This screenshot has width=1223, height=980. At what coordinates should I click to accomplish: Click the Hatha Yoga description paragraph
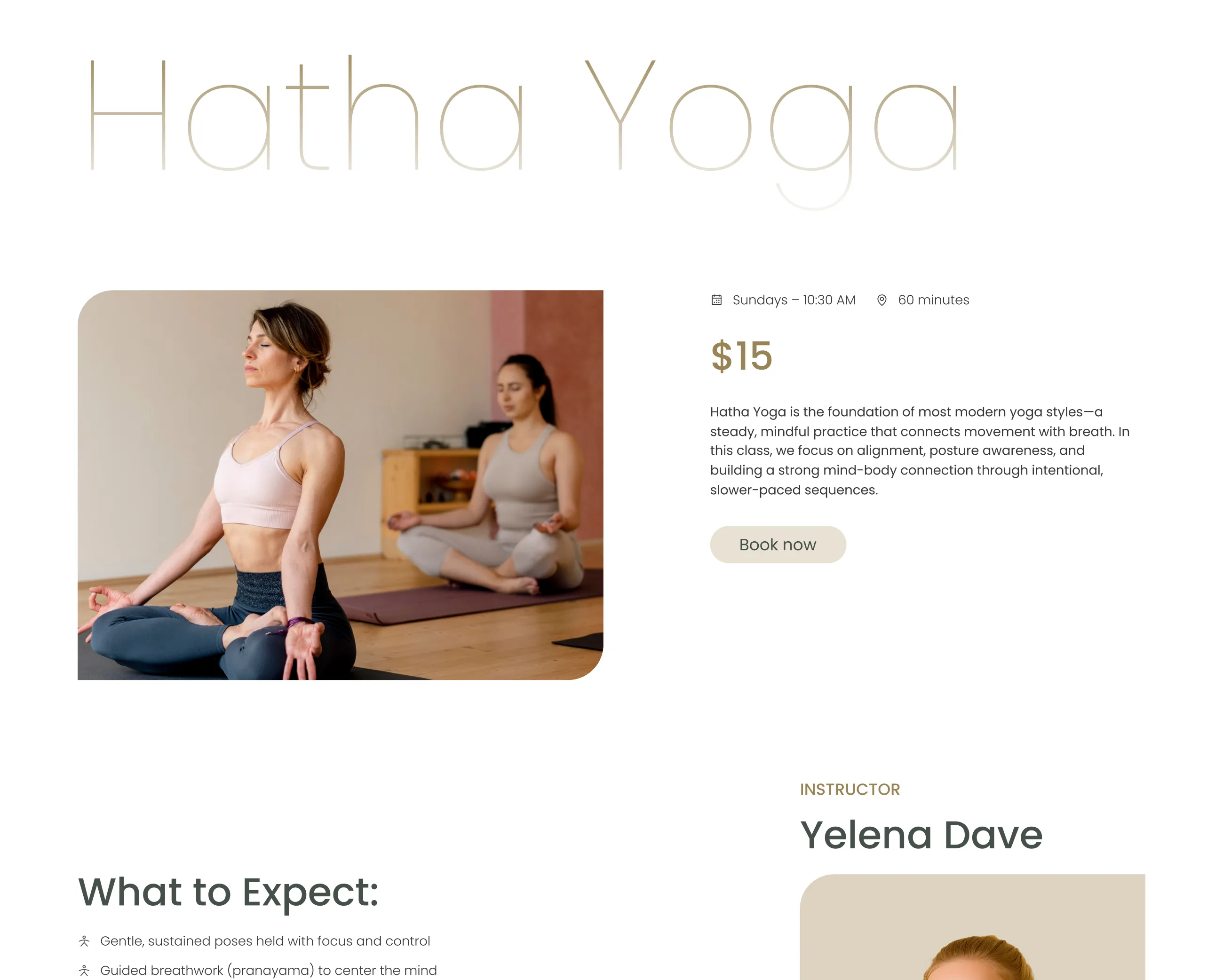pos(920,451)
